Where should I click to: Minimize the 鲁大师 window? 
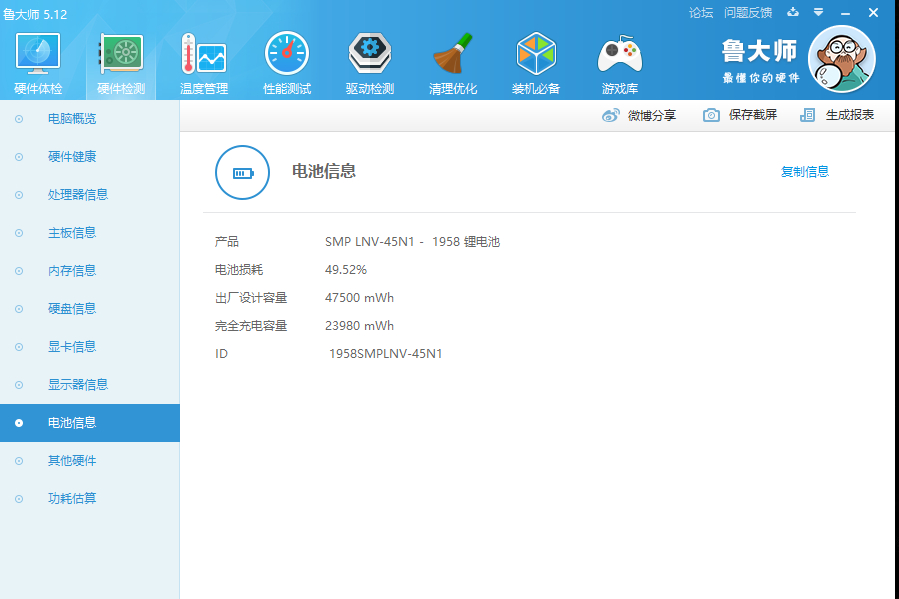point(845,13)
